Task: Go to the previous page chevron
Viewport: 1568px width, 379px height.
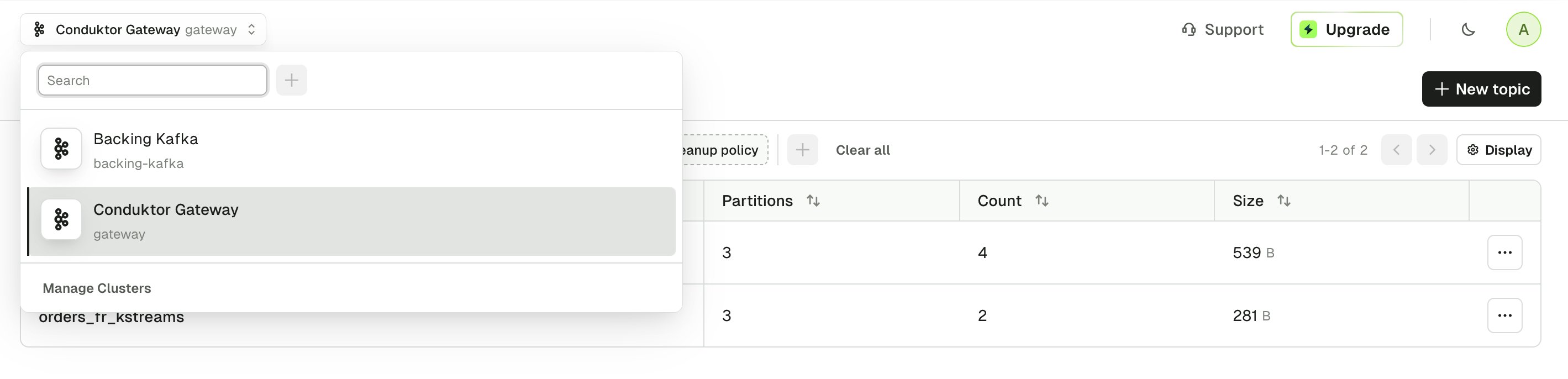Action: 1396,150
